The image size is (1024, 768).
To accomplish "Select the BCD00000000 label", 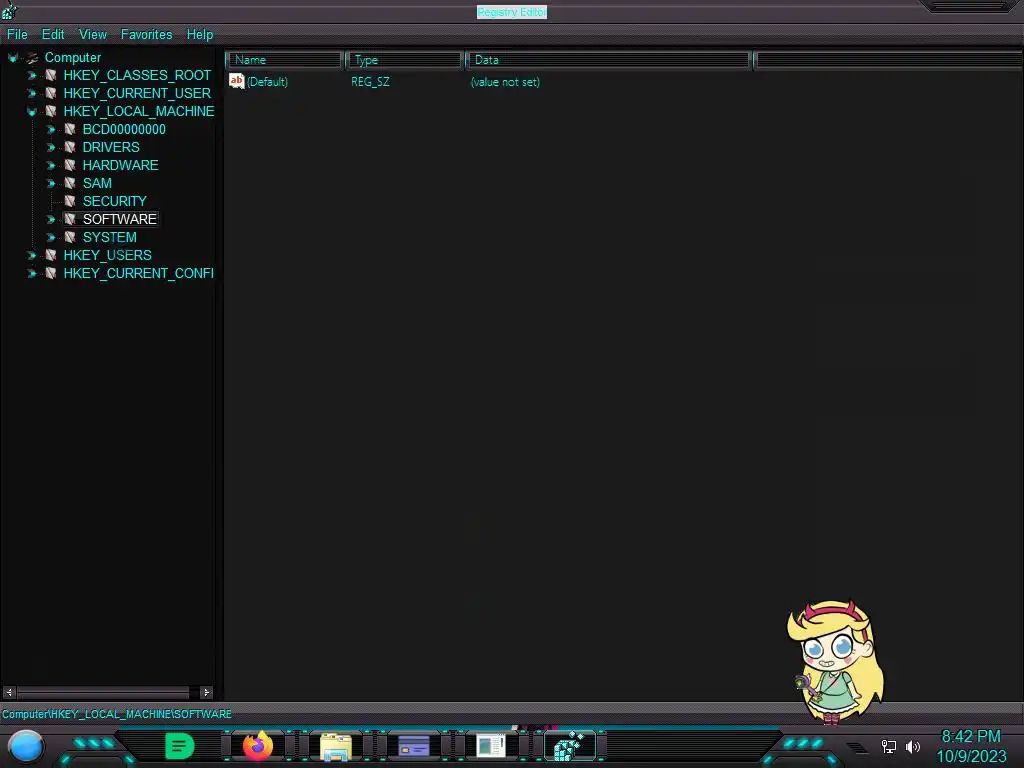I will 124,129.
